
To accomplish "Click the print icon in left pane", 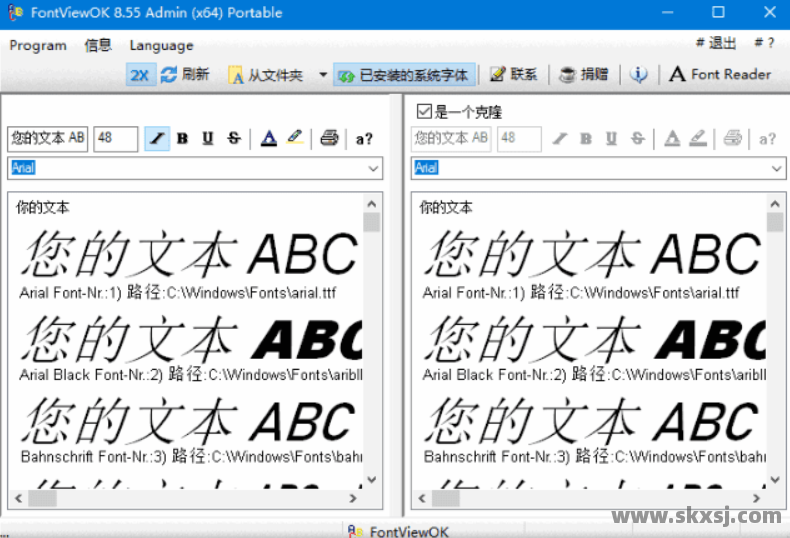I will [330, 139].
